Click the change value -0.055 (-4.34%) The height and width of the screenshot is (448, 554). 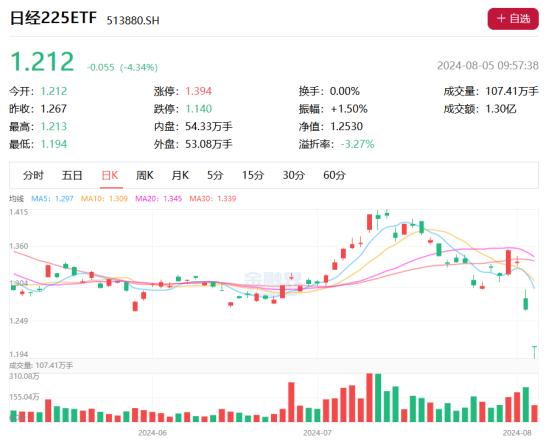[x=122, y=67]
